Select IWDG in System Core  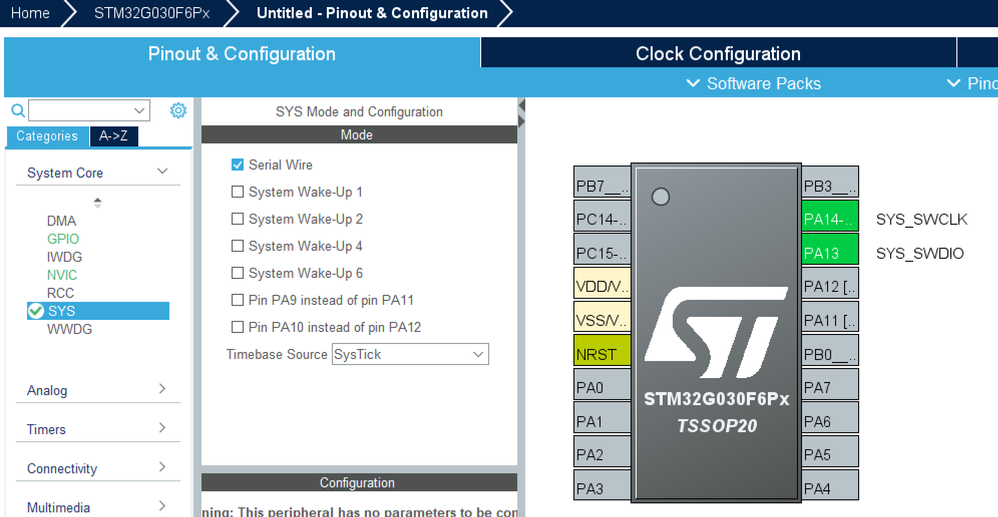pyautogui.click(x=64, y=257)
